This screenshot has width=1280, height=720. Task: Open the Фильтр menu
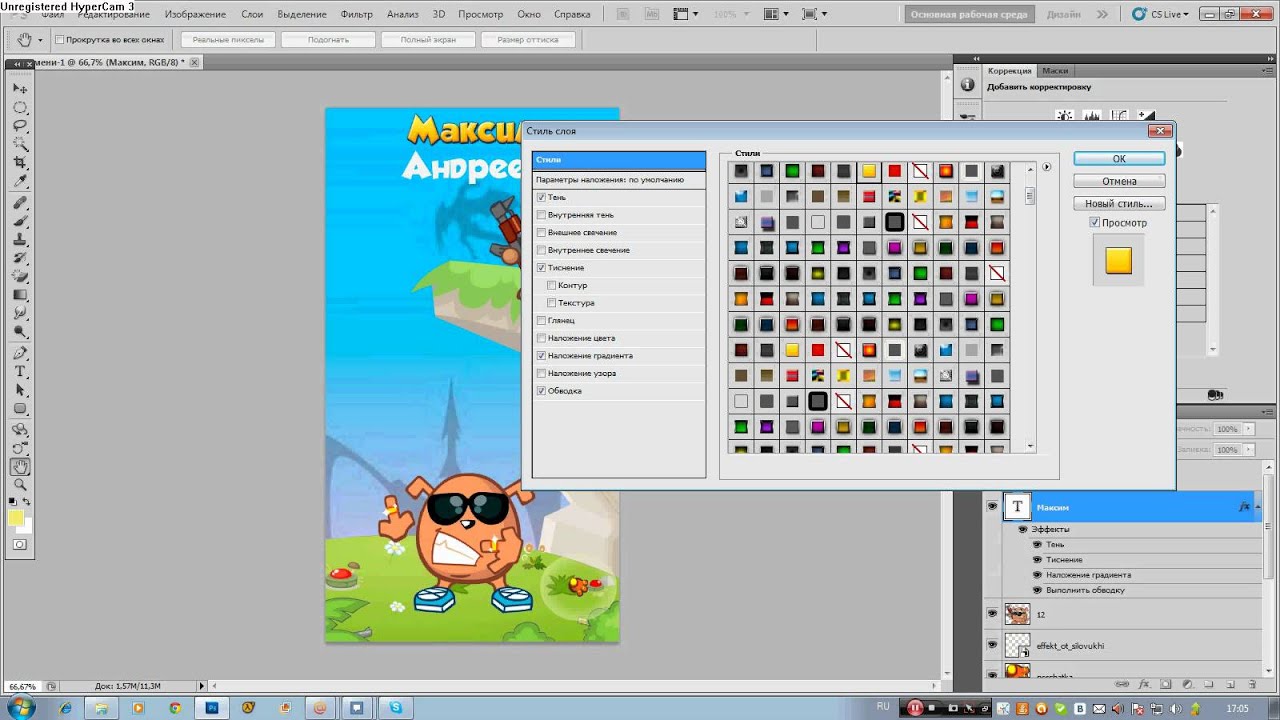pyautogui.click(x=357, y=14)
